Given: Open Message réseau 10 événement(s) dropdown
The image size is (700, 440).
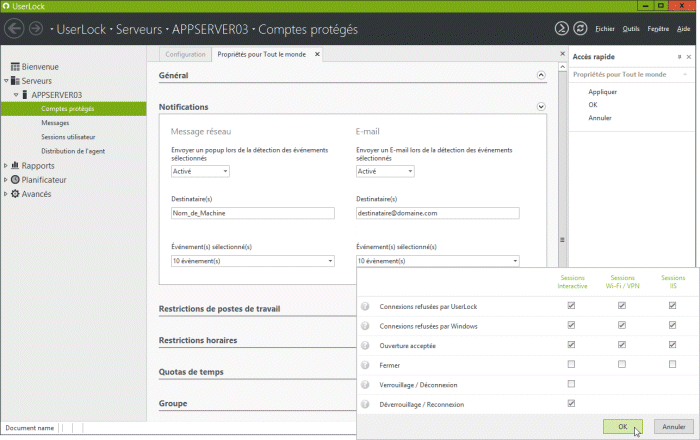Looking at the screenshot, I should click(253, 261).
